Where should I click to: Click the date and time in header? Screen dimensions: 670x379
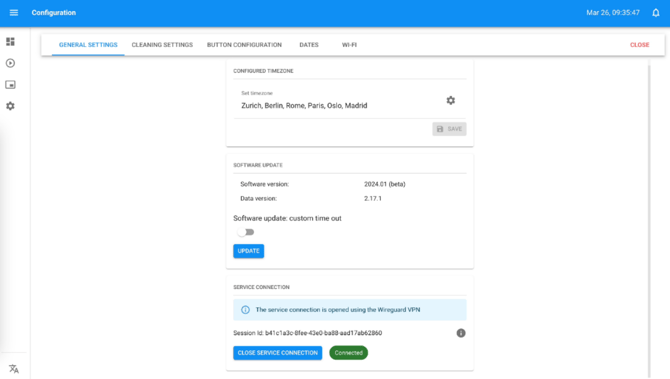613,13
